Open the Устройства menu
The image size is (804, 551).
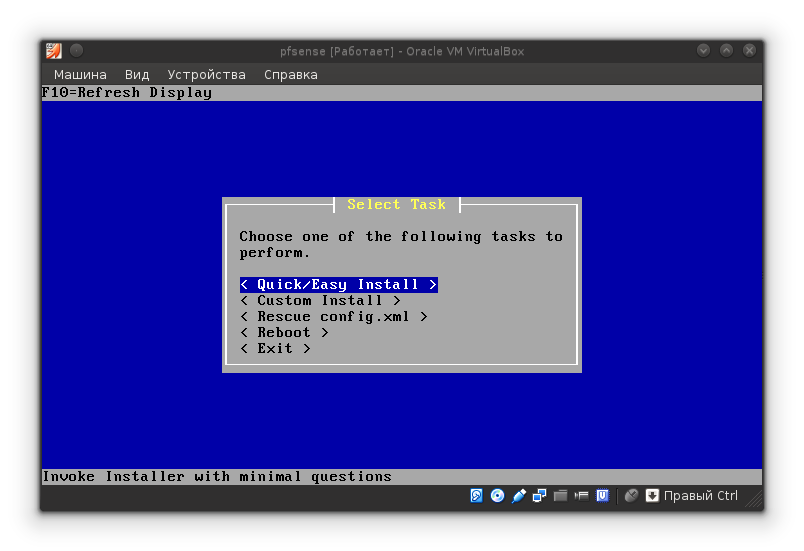coord(207,75)
